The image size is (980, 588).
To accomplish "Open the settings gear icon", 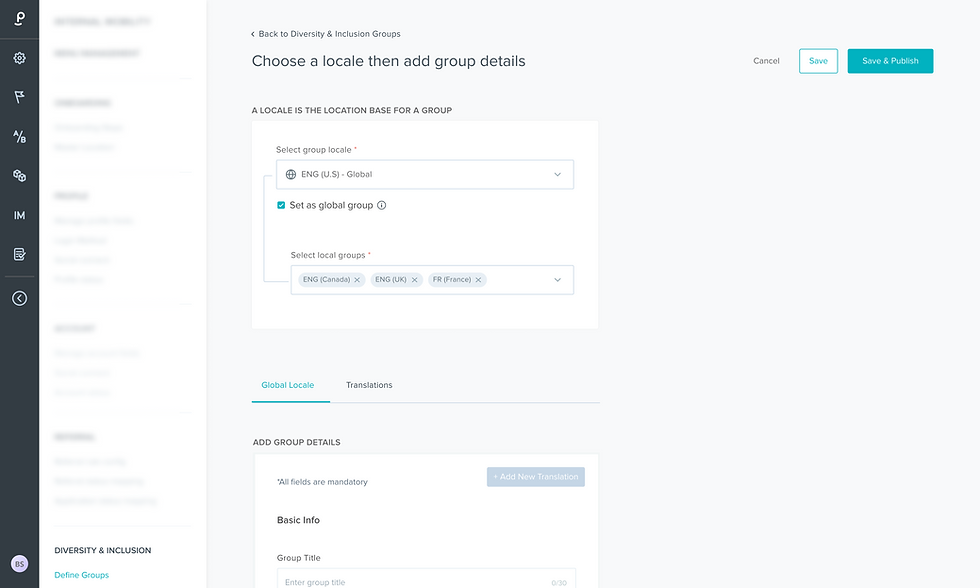I will click(19, 58).
